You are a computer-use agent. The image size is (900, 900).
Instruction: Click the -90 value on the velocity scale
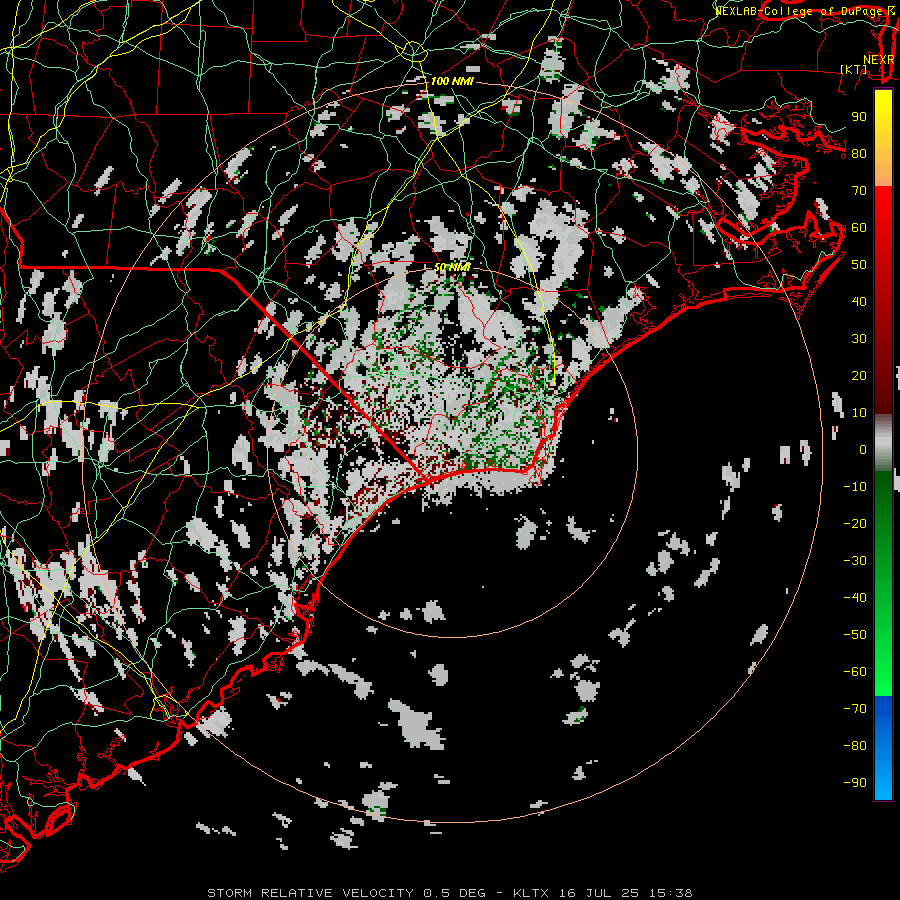855,782
